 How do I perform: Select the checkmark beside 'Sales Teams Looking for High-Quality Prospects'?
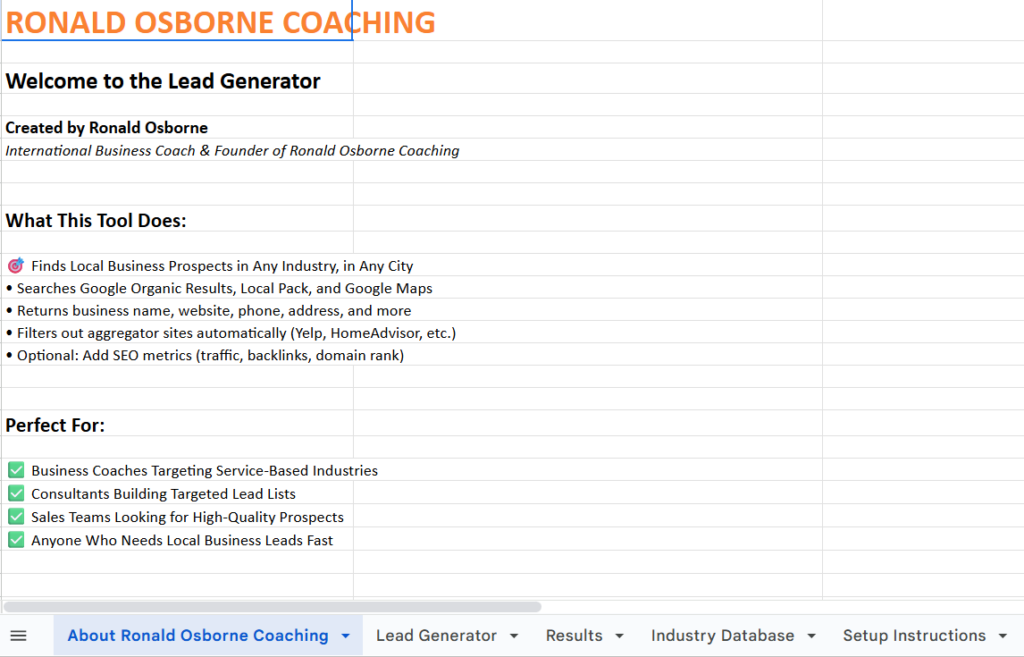pos(15,516)
